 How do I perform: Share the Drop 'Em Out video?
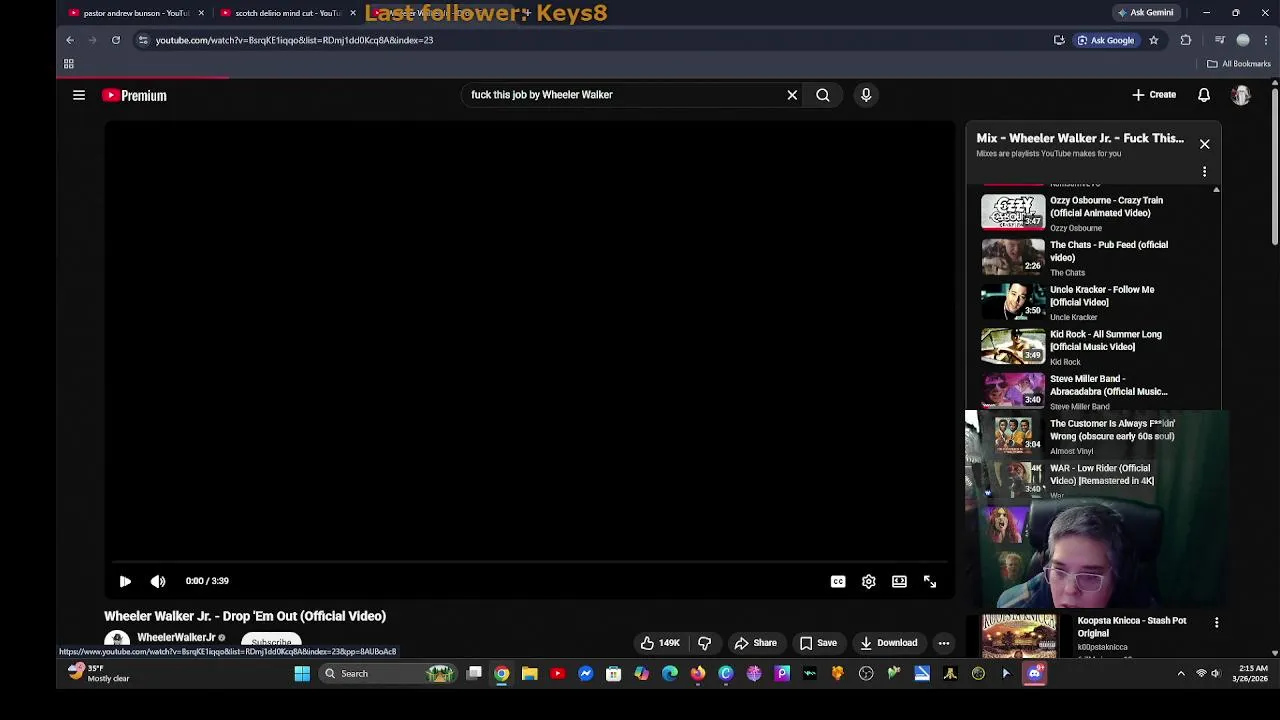(756, 643)
